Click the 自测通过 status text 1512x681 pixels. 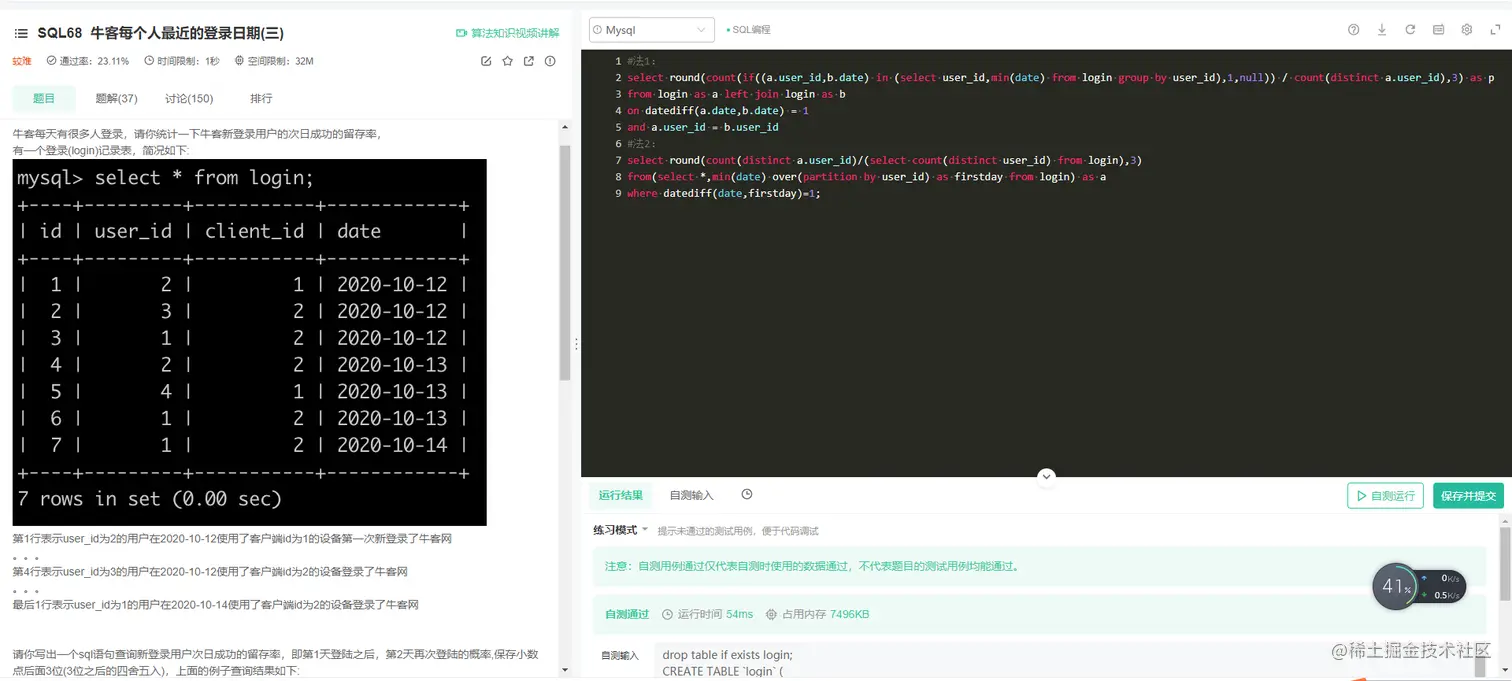click(x=627, y=614)
